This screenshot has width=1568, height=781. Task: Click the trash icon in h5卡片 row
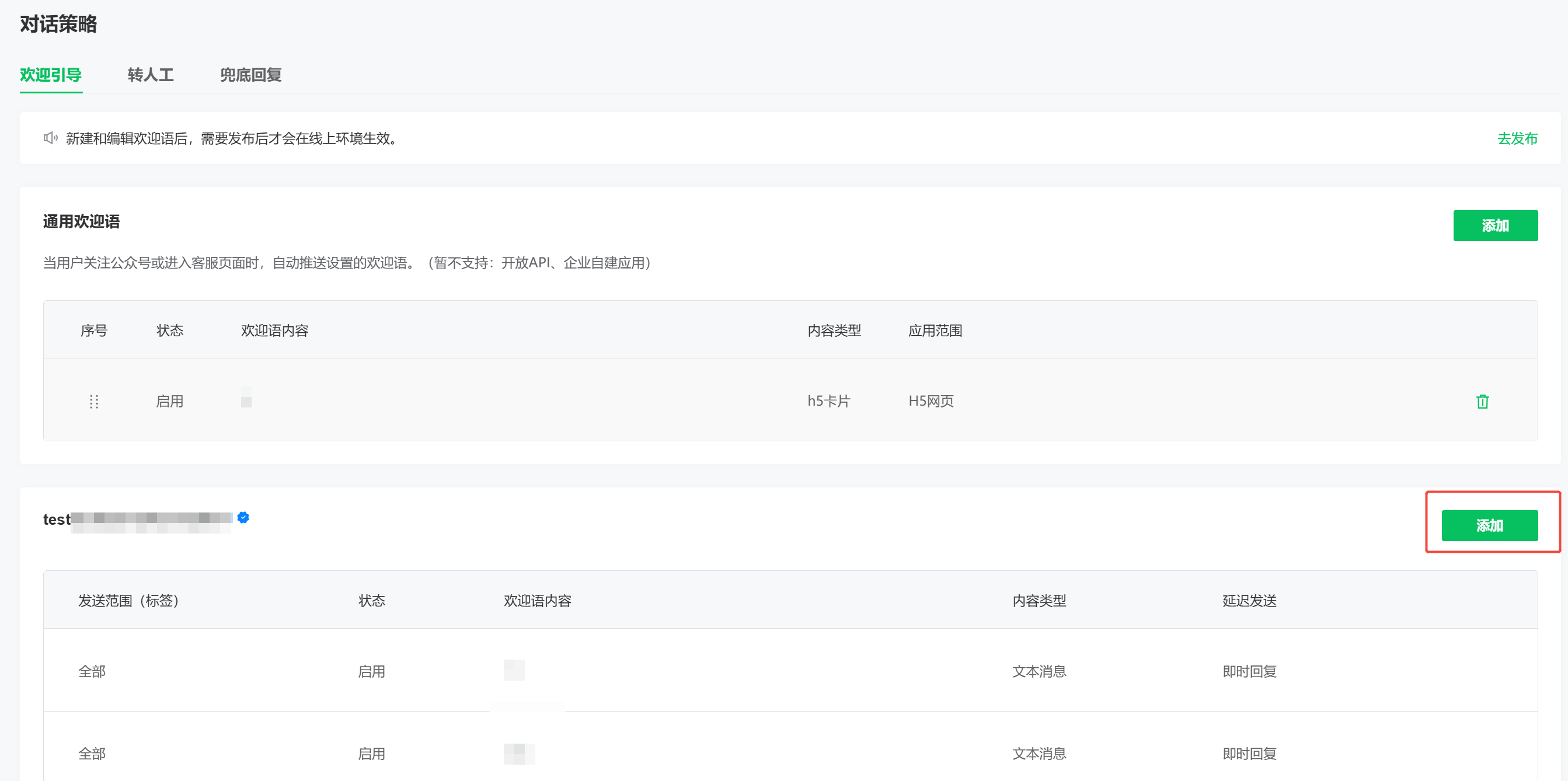tap(1482, 401)
